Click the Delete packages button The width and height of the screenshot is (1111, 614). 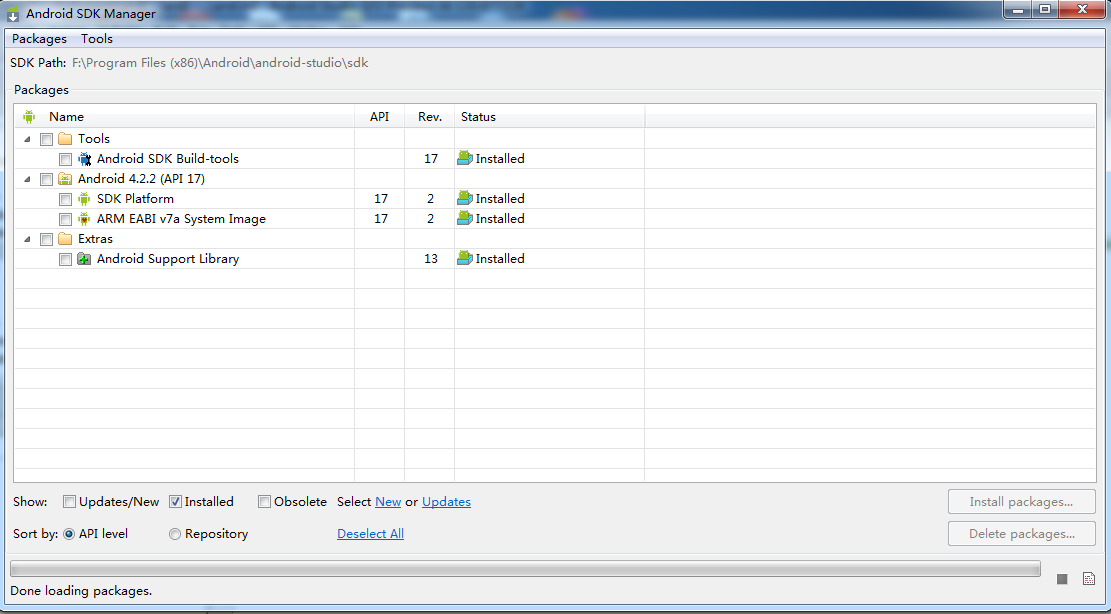1022,534
